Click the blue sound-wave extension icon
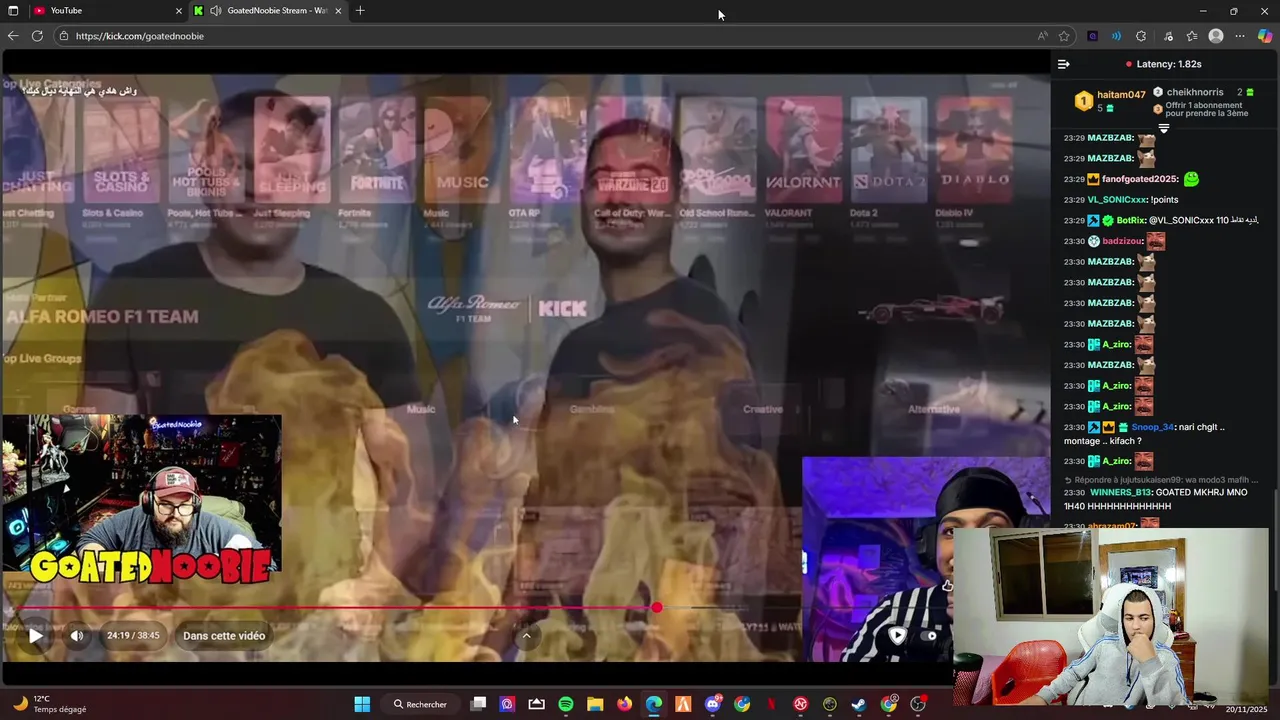The image size is (1280, 720). point(1116,36)
